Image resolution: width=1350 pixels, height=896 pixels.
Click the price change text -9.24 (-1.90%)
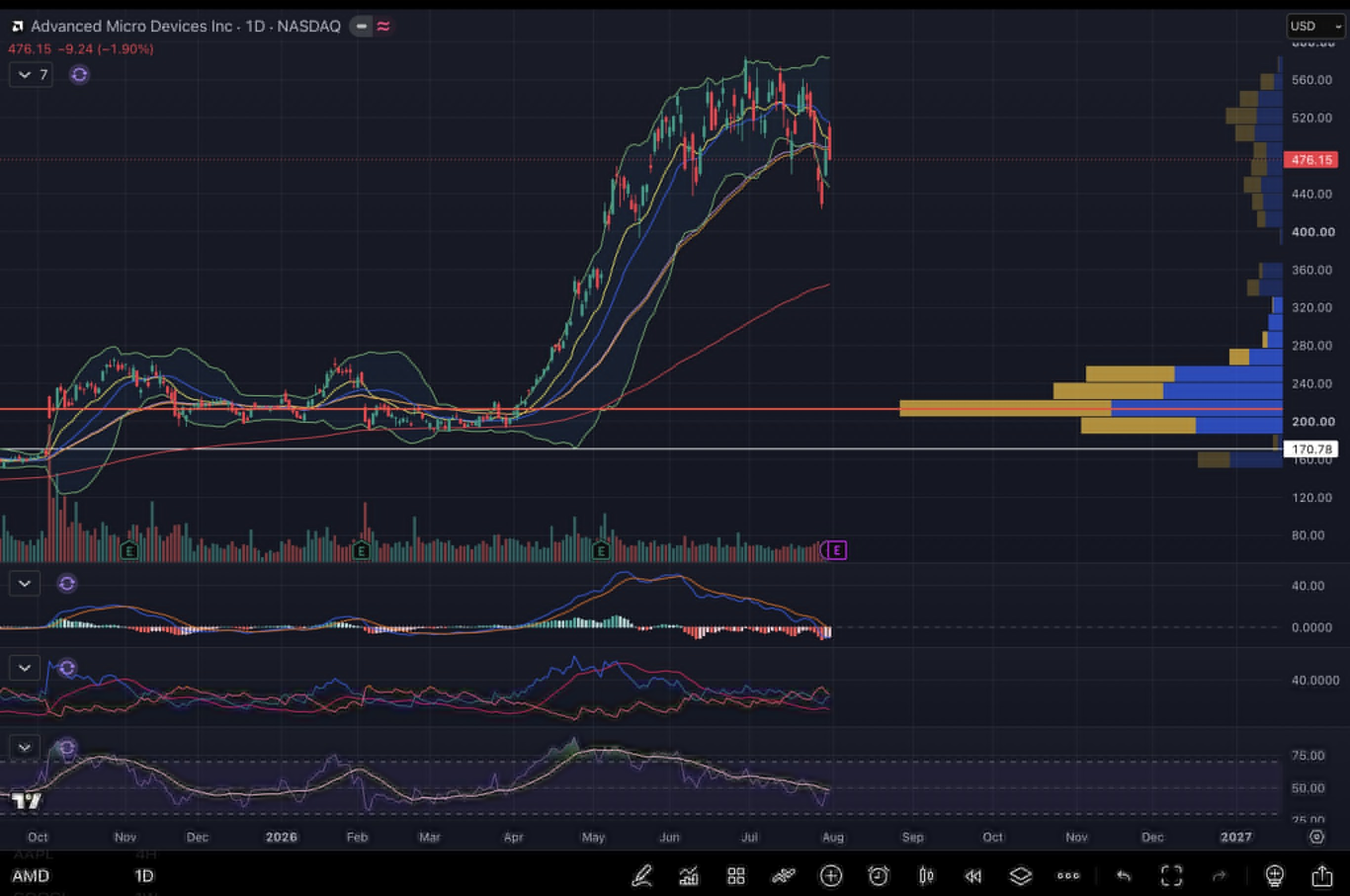(x=106, y=49)
